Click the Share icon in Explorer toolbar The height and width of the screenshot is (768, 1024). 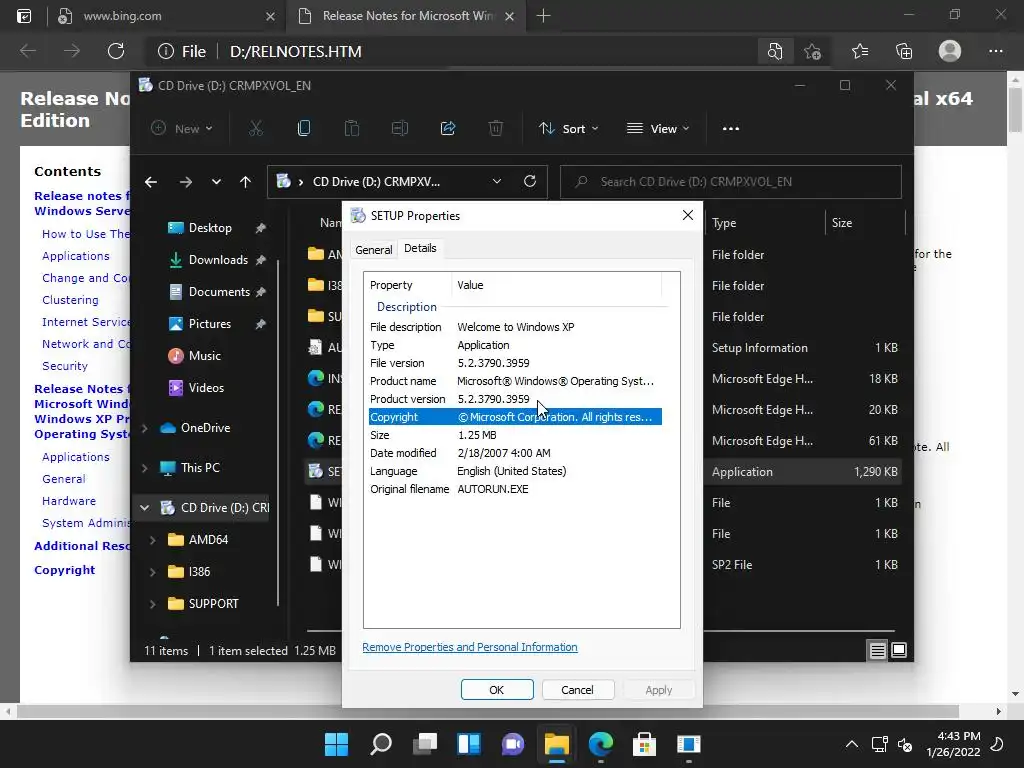tap(448, 129)
